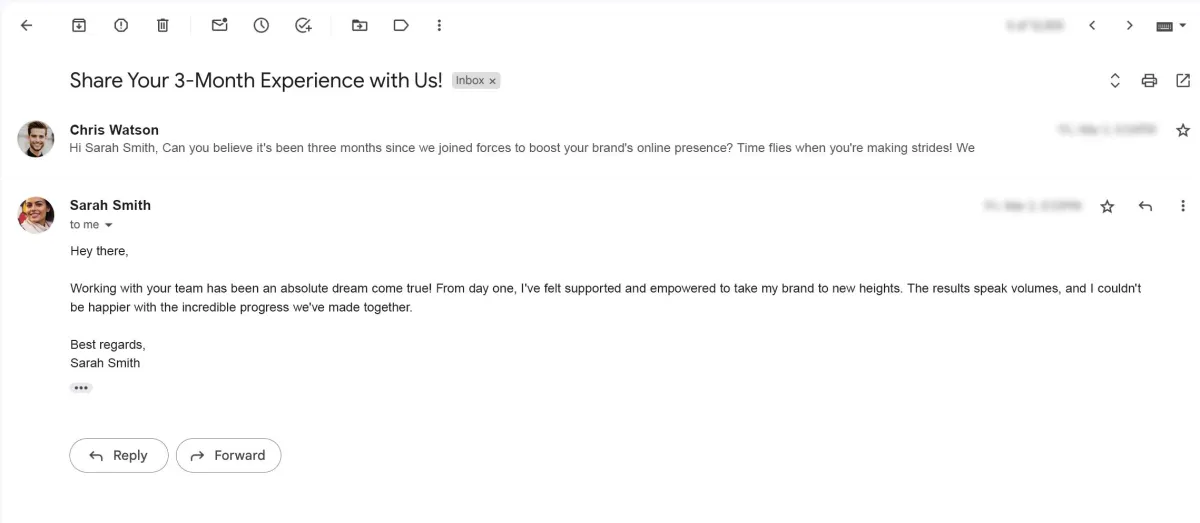Mark the conversation as unread
The height and width of the screenshot is (523, 1200).
coord(220,26)
